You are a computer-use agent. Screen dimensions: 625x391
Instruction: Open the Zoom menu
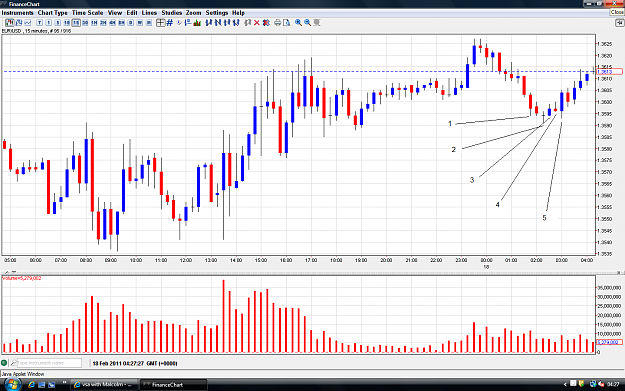(193, 13)
